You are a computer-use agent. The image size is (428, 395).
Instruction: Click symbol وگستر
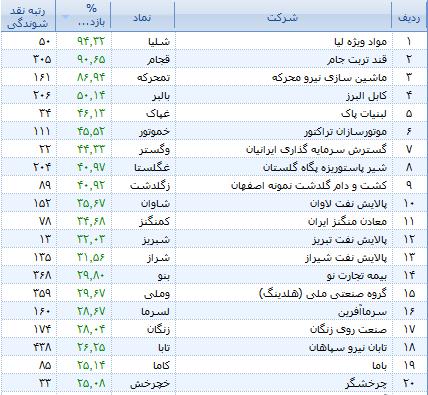point(155,150)
